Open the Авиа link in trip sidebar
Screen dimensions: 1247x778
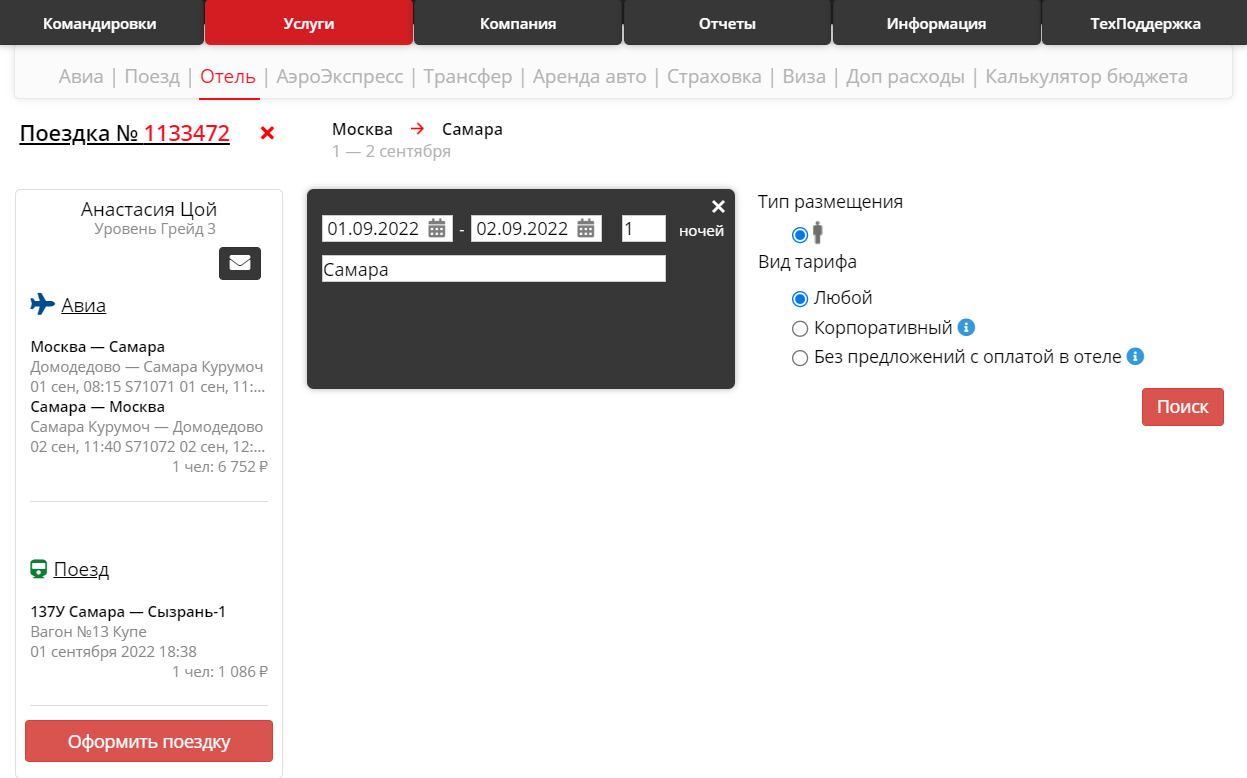tap(83, 305)
